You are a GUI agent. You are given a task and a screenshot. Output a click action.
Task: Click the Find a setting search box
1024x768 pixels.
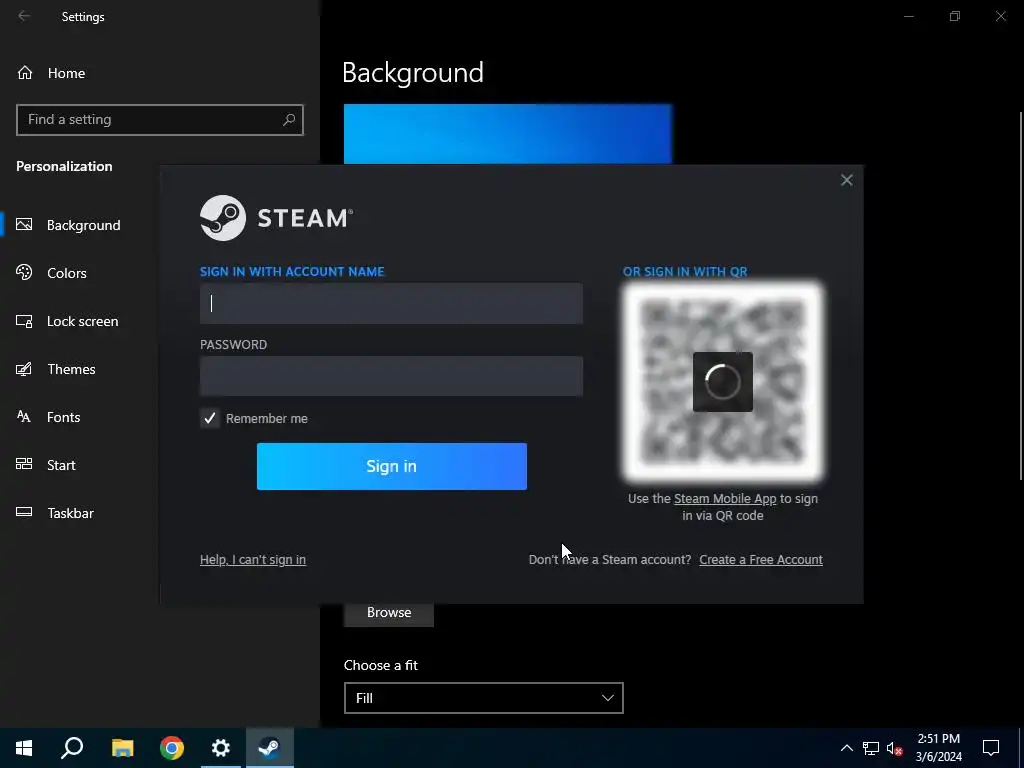pos(160,120)
